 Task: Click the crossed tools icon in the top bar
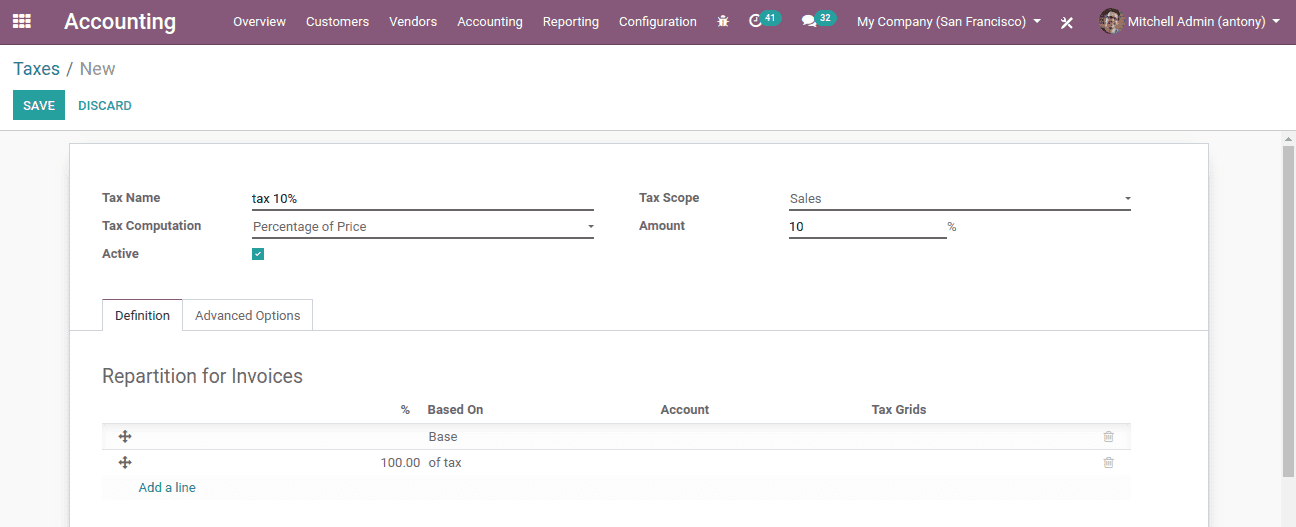[1067, 22]
